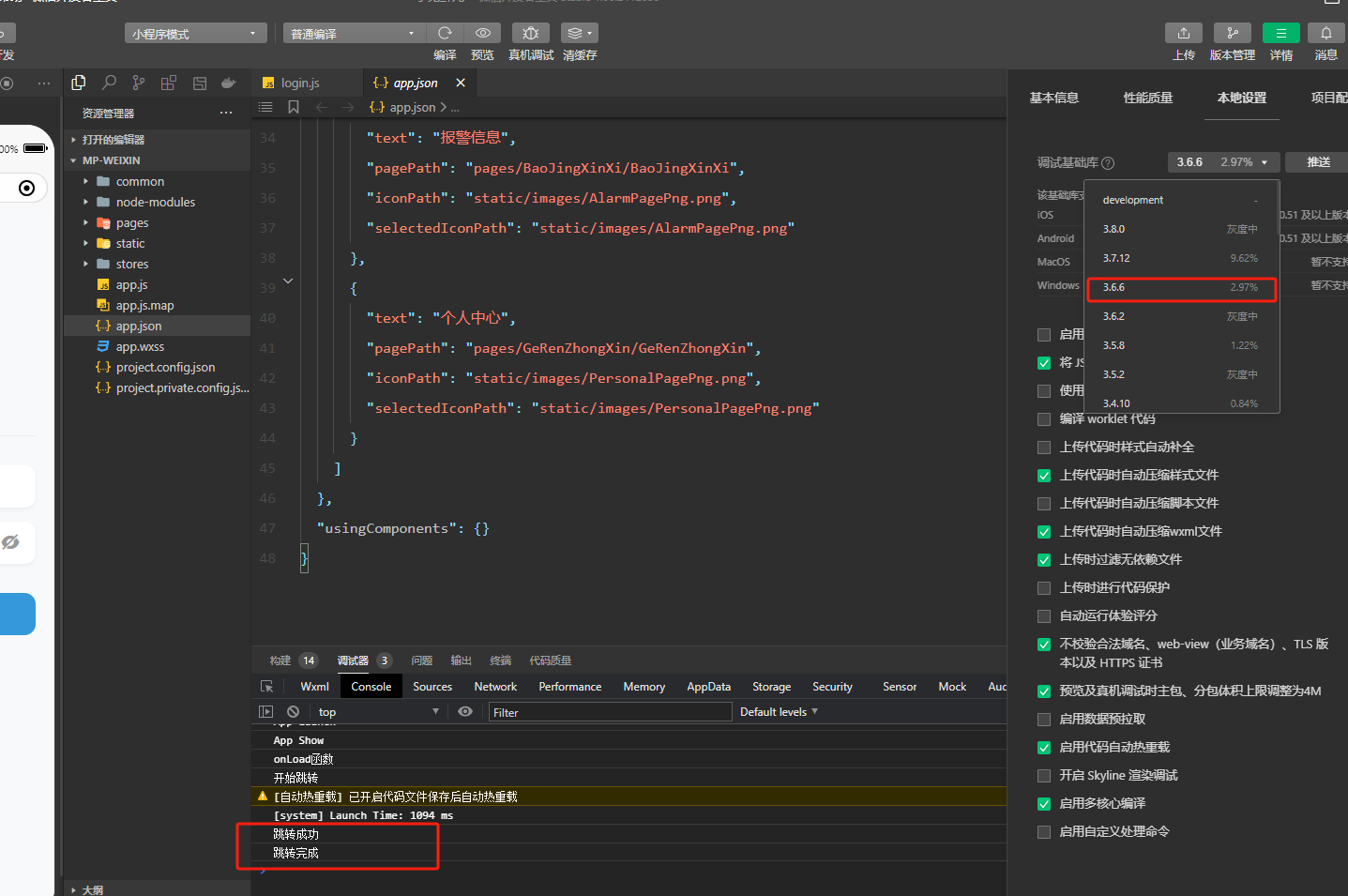The height and width of the screenshot is (896, 1348).
Task: Enable 上传时进行代码保护 checkbox
Action: point(1044,588)
